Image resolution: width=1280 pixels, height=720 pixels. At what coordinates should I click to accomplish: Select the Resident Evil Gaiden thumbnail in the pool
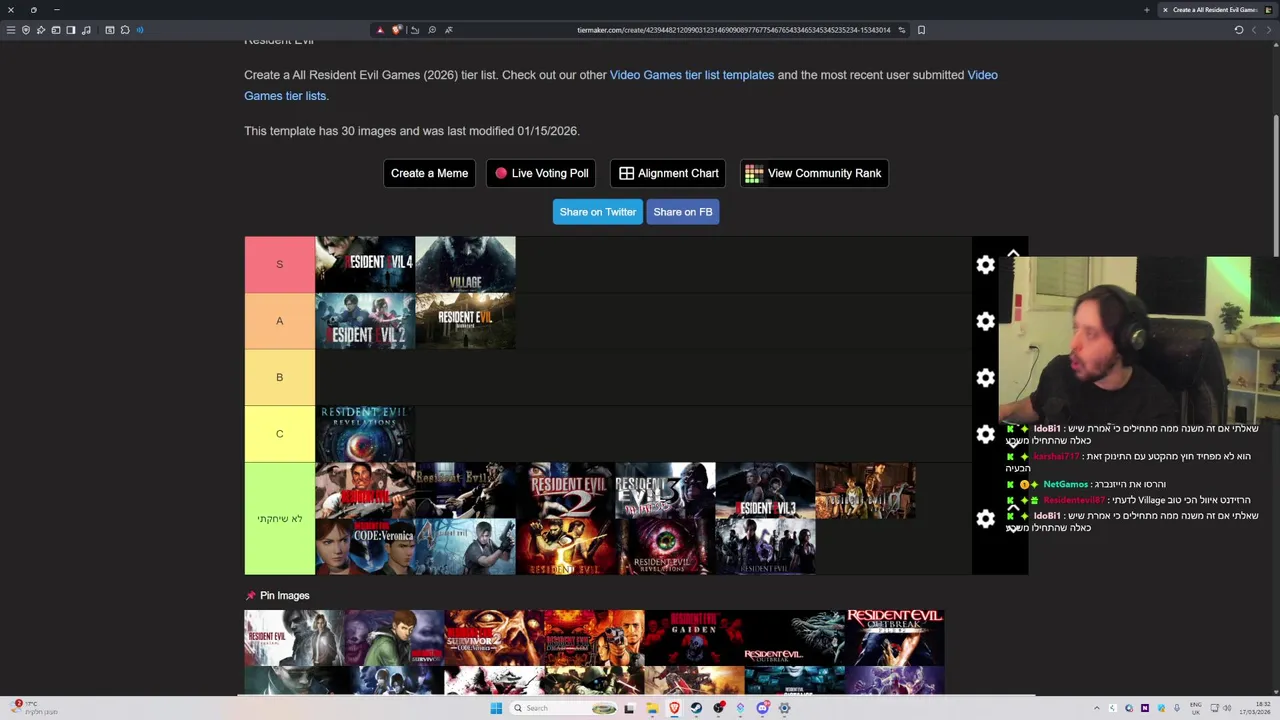694,638
